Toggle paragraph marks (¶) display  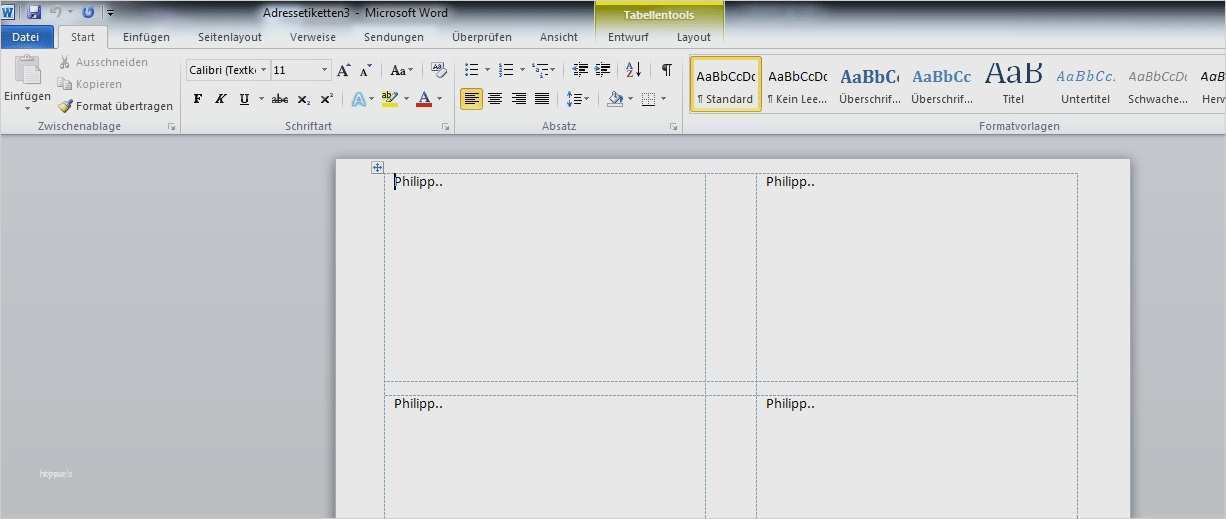click(x=666, y=70)
